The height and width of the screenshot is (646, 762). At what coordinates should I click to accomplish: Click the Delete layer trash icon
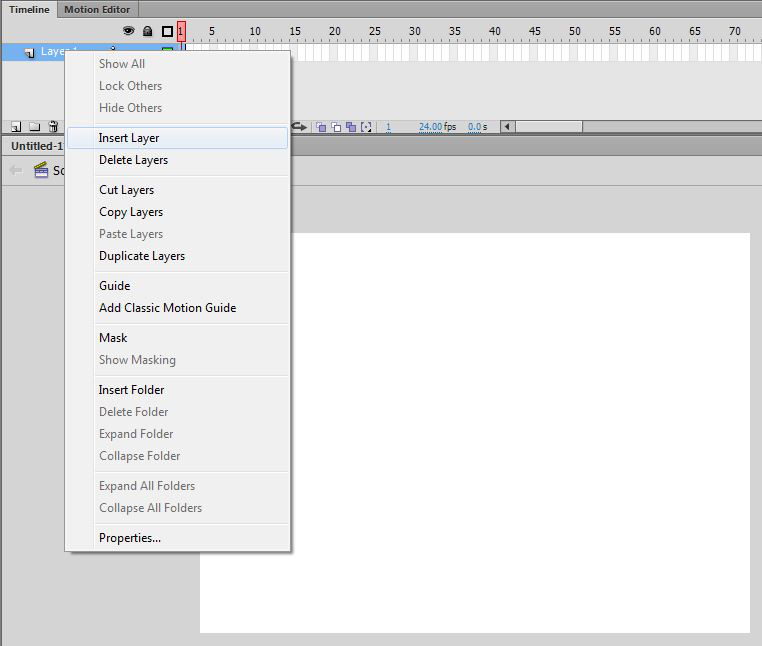click(x=53, y=126)
